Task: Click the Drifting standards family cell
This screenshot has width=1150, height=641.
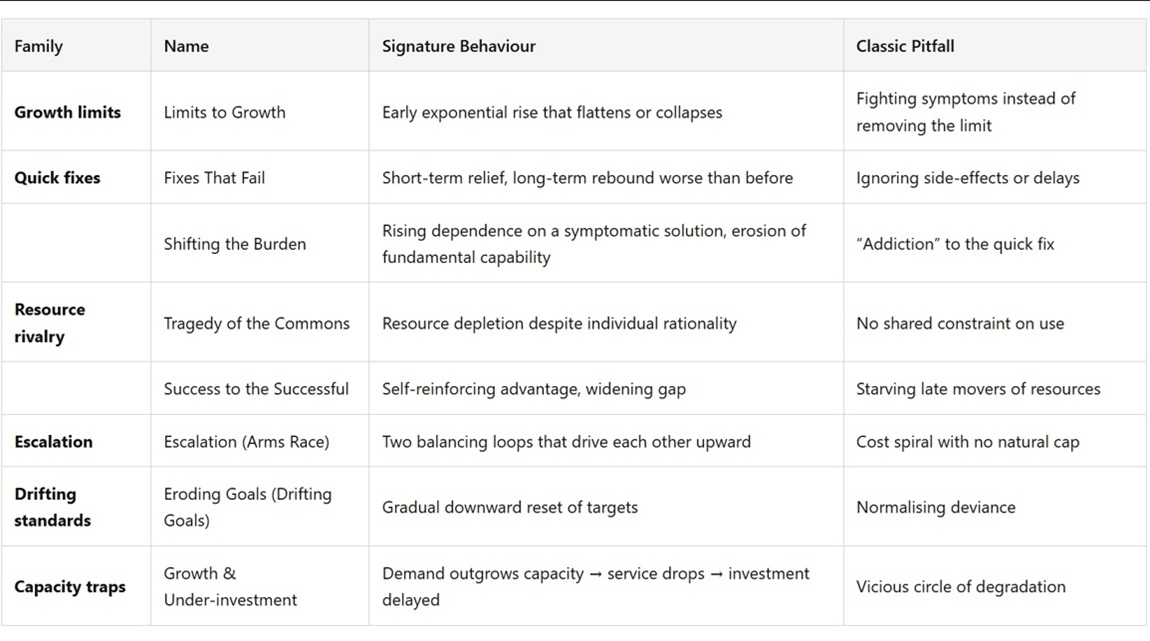Action: pos(53,507)
